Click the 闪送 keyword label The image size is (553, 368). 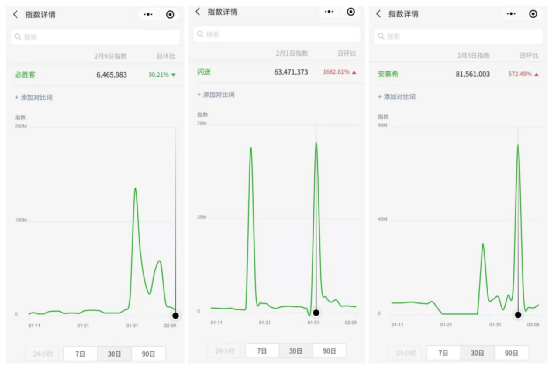pos(204,72)
